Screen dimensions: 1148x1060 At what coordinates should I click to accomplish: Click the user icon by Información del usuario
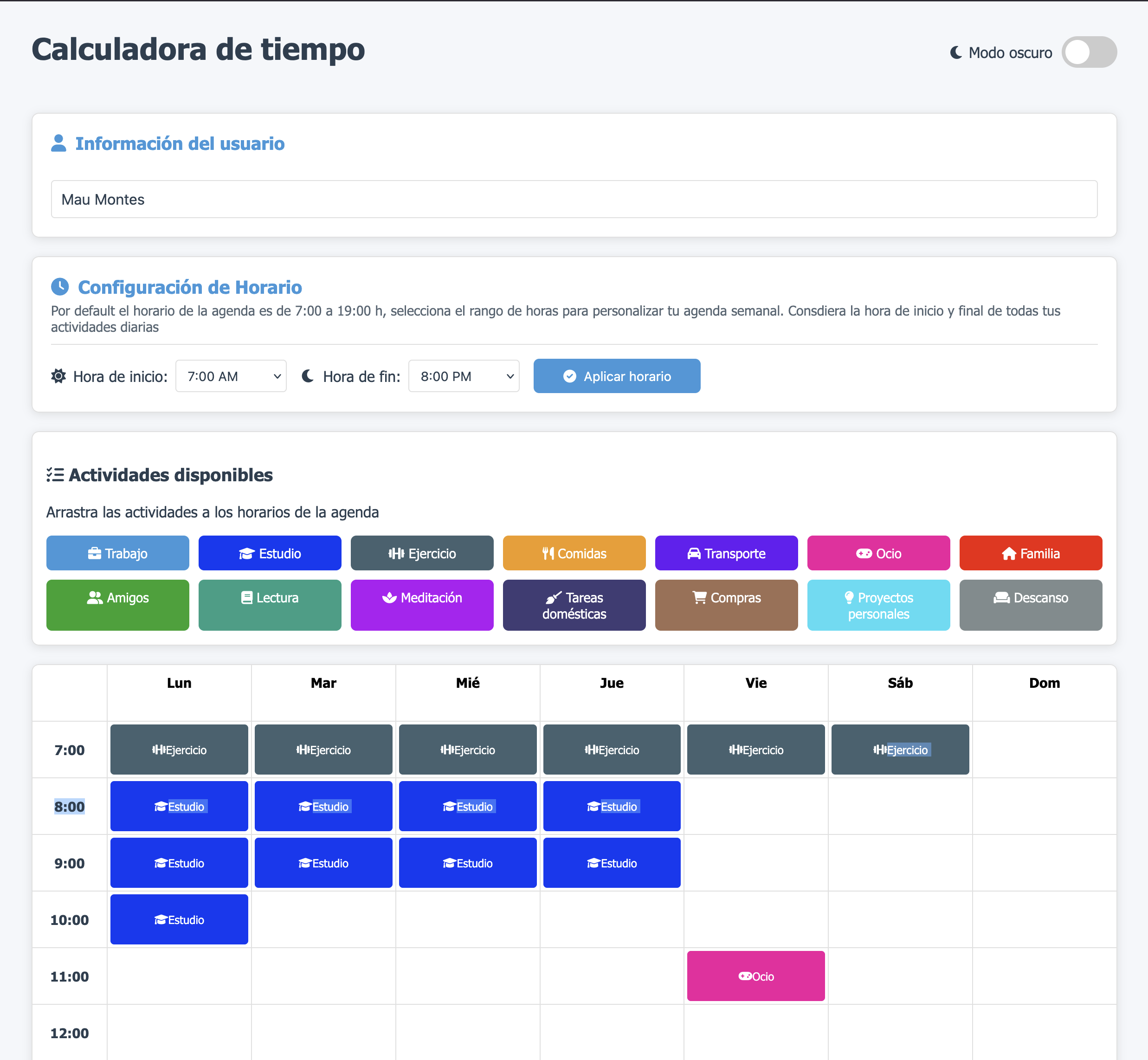58,143
